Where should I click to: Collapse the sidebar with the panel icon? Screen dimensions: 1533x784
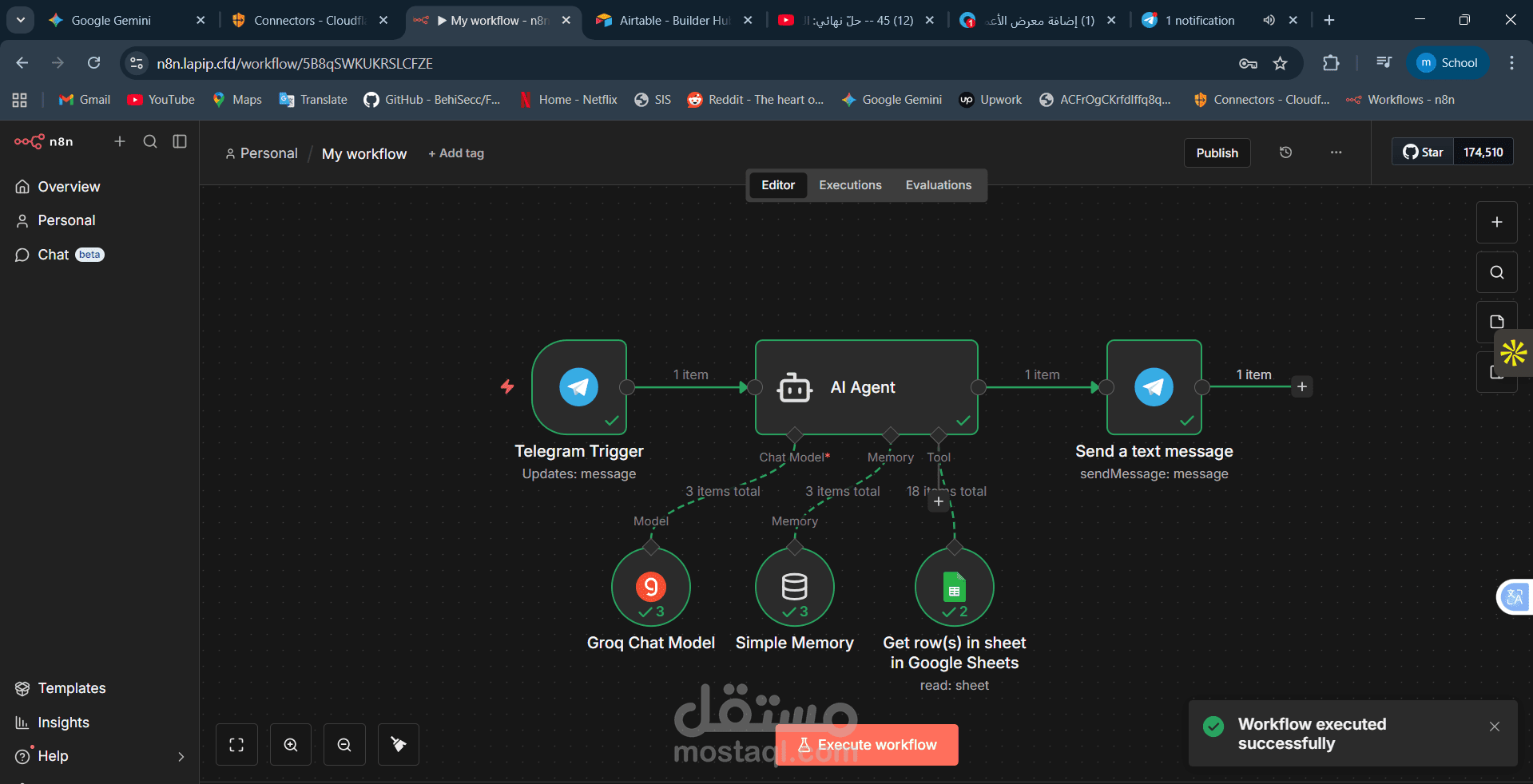pyautogui.click(x=180, y=141)
